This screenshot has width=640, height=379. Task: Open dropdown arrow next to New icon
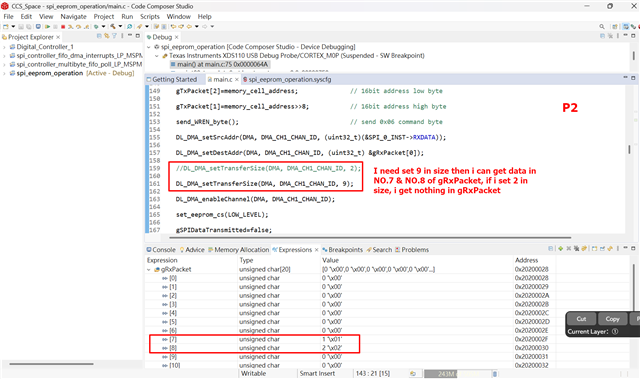click(13, 27)
